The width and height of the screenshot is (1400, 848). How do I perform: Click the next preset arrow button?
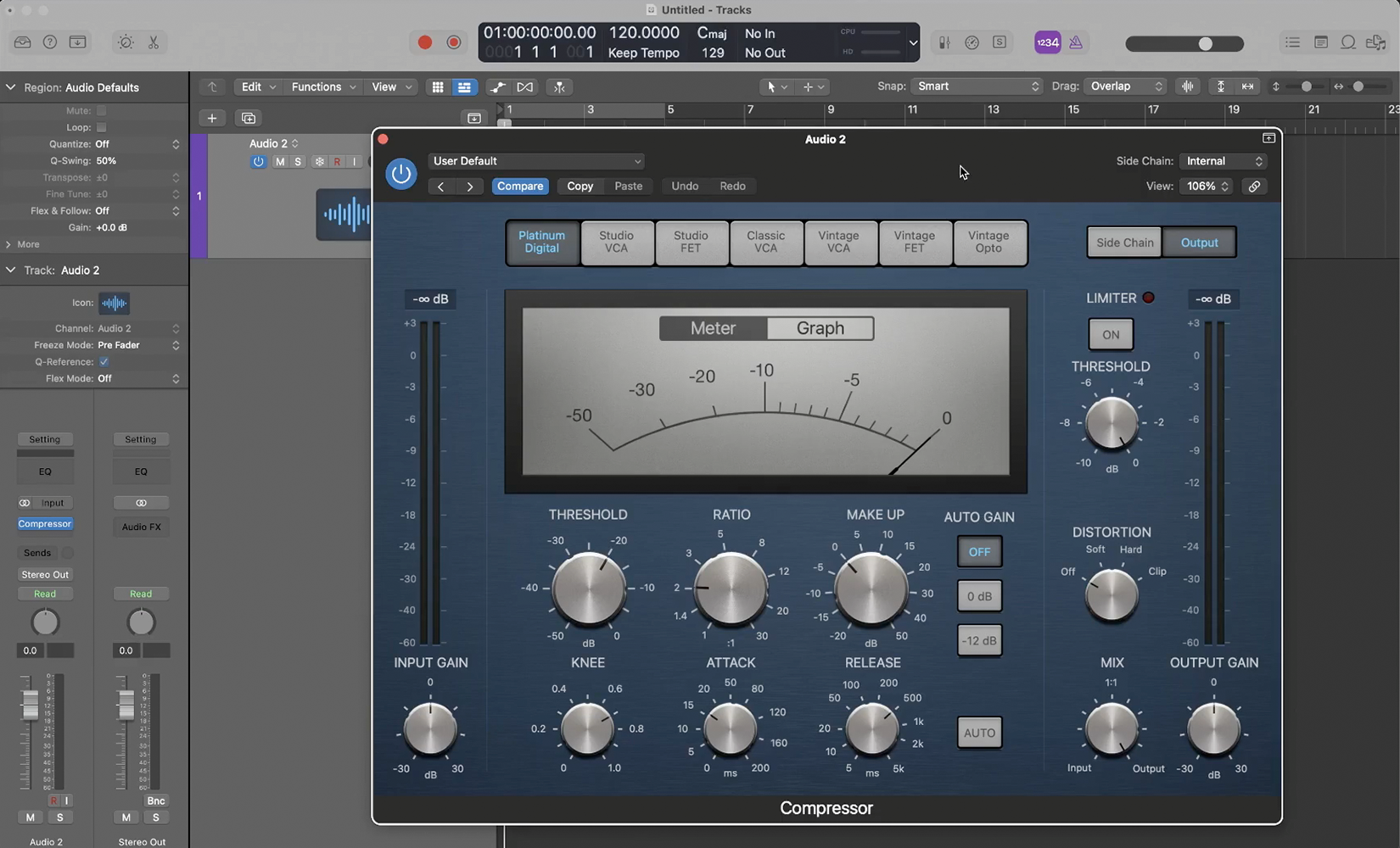click(x=470, y=187)
